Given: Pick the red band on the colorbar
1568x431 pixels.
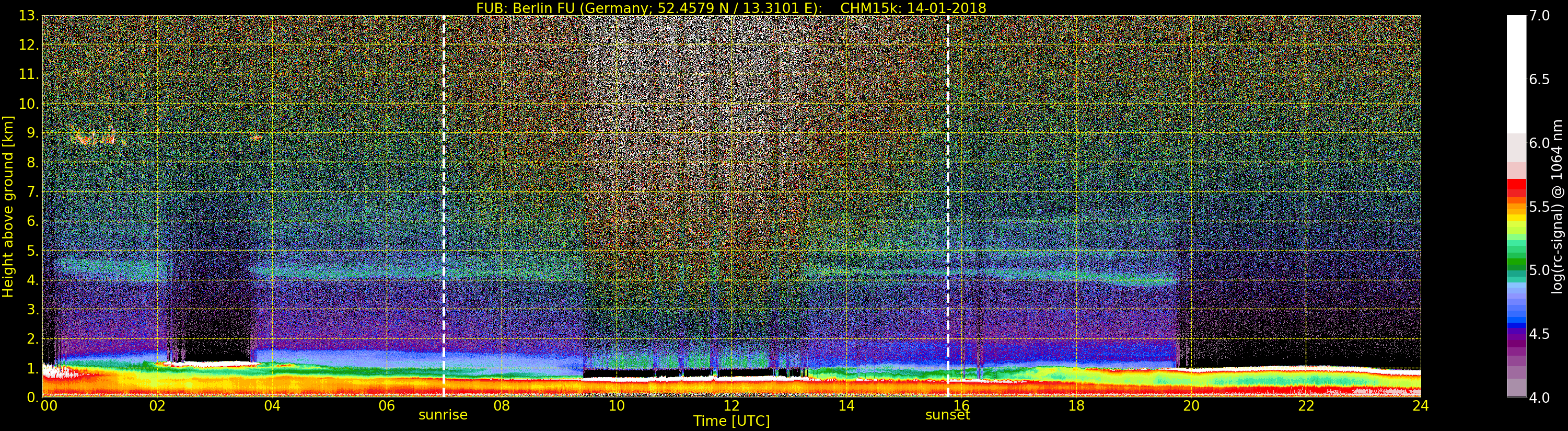Looking at the screenshot, I should pos(1516,185).
